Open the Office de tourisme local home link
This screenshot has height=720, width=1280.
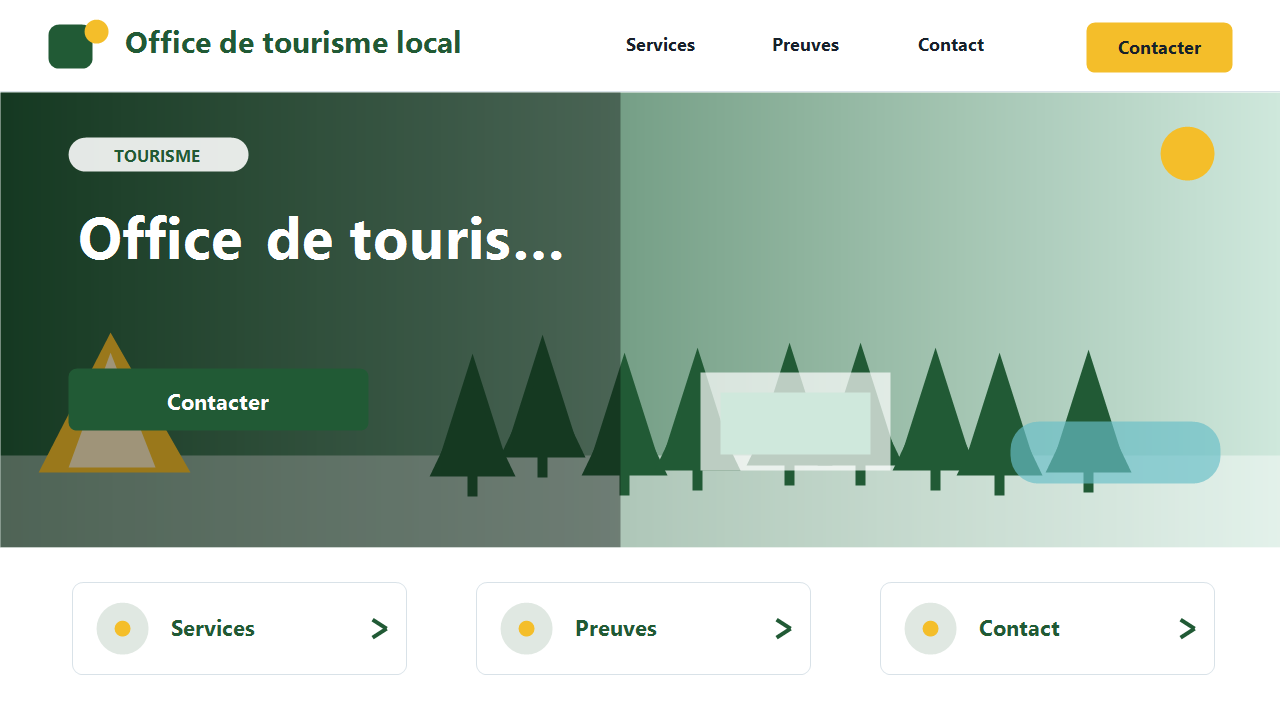(293, 43)
